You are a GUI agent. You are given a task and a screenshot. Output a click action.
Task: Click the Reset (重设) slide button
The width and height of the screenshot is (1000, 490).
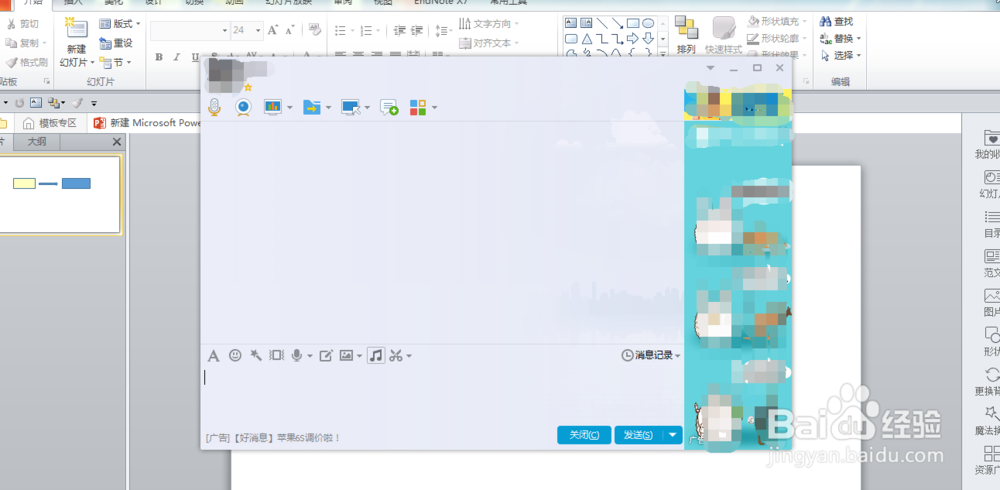click(116, 43)
